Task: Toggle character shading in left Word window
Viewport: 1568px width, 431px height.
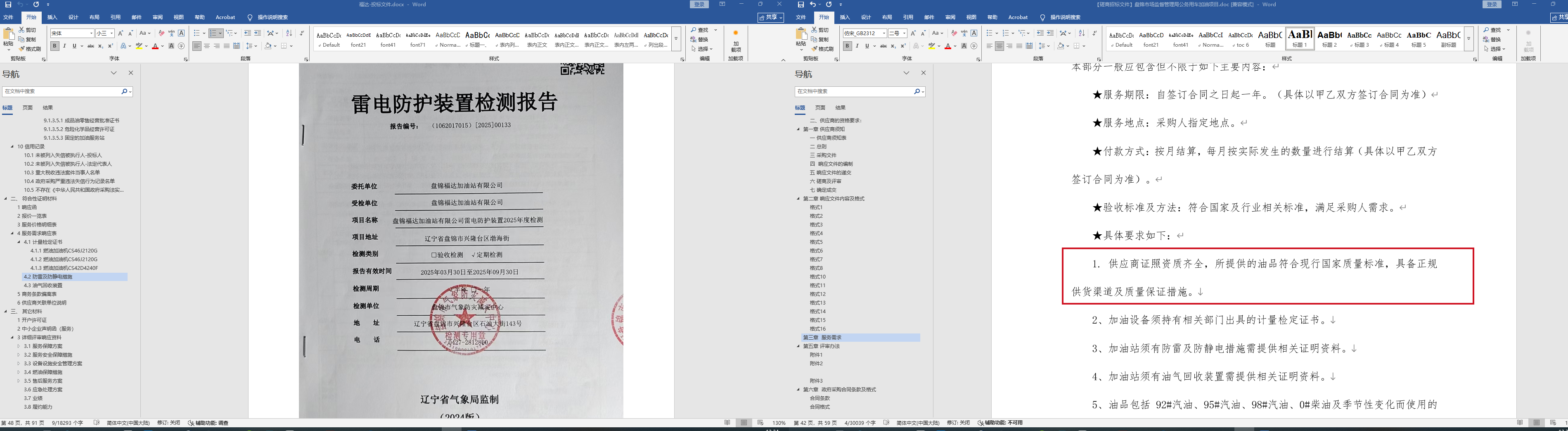Action: [x=171, y=46]
